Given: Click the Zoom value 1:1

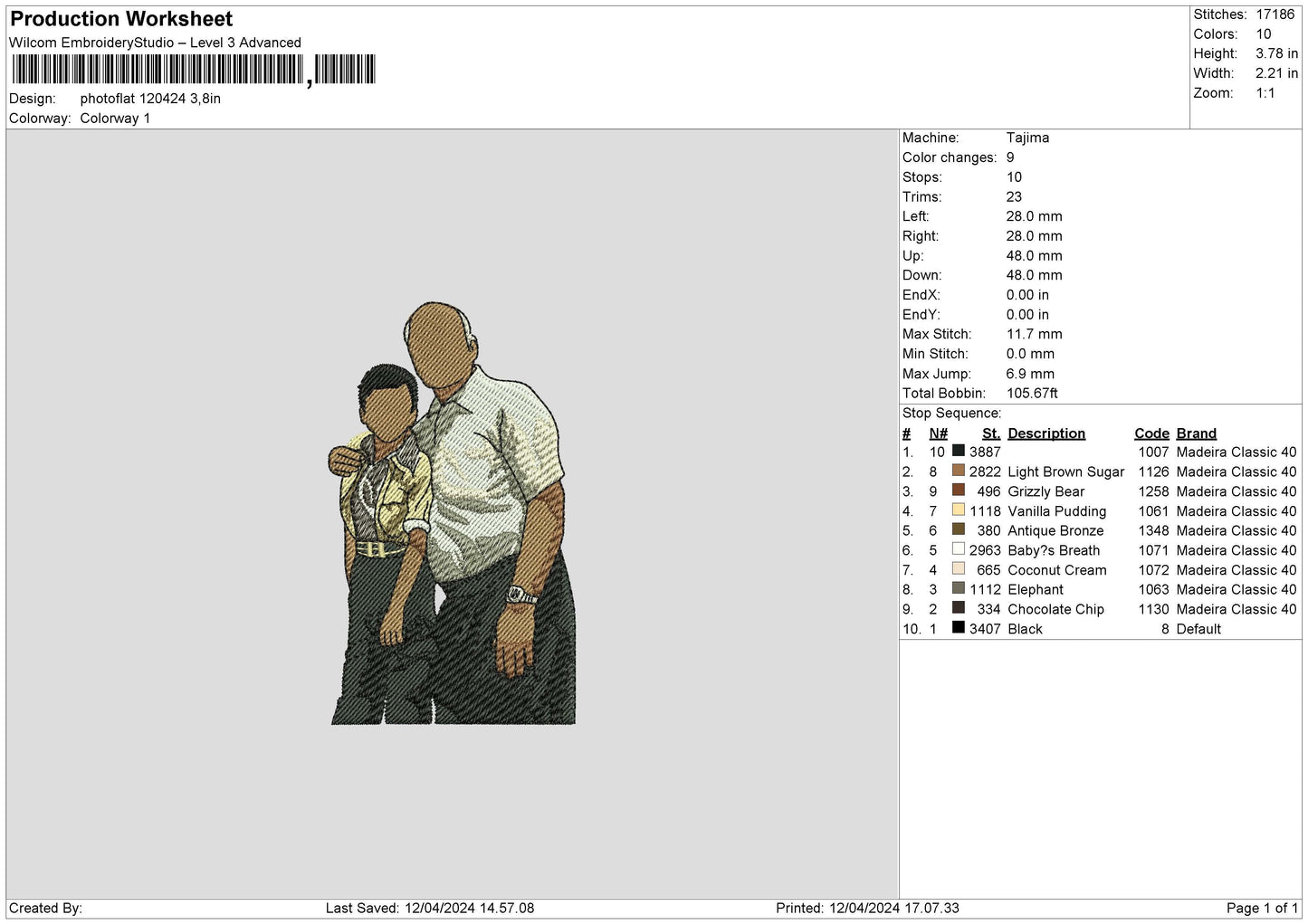Looking at the screenshot, I should (1265, 93).
